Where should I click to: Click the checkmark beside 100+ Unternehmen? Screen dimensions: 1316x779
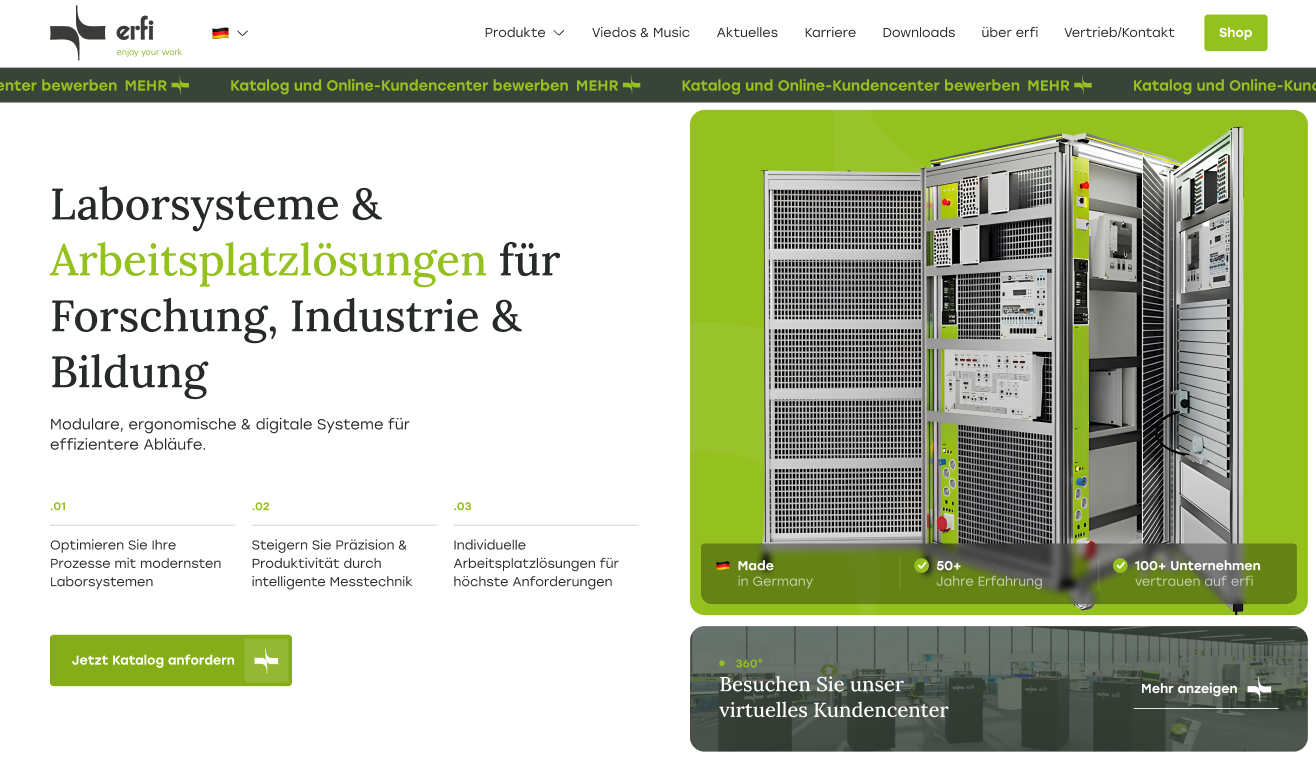click(1120, 566)
